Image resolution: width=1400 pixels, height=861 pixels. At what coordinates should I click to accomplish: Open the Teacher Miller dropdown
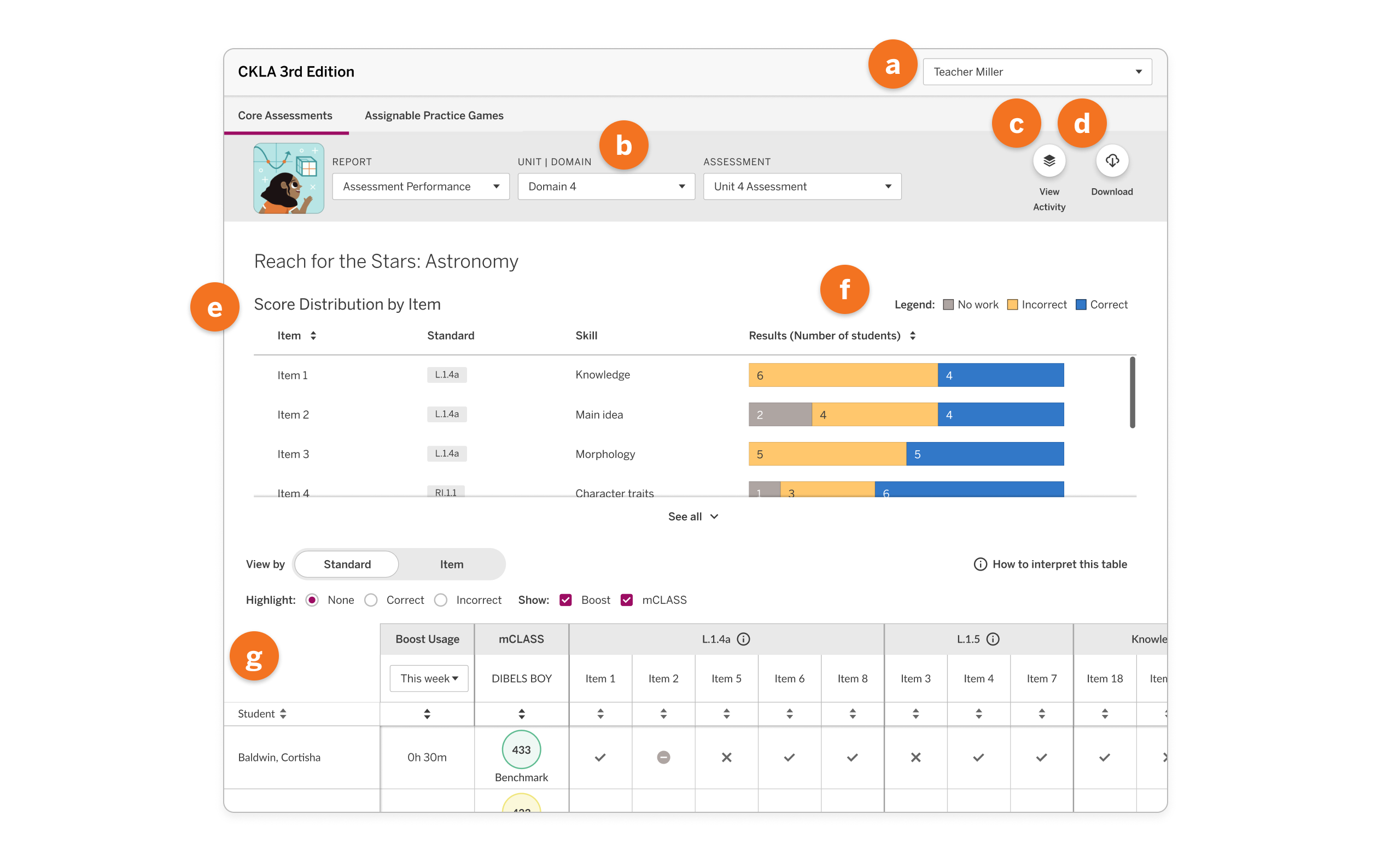tap(1037, 71)
